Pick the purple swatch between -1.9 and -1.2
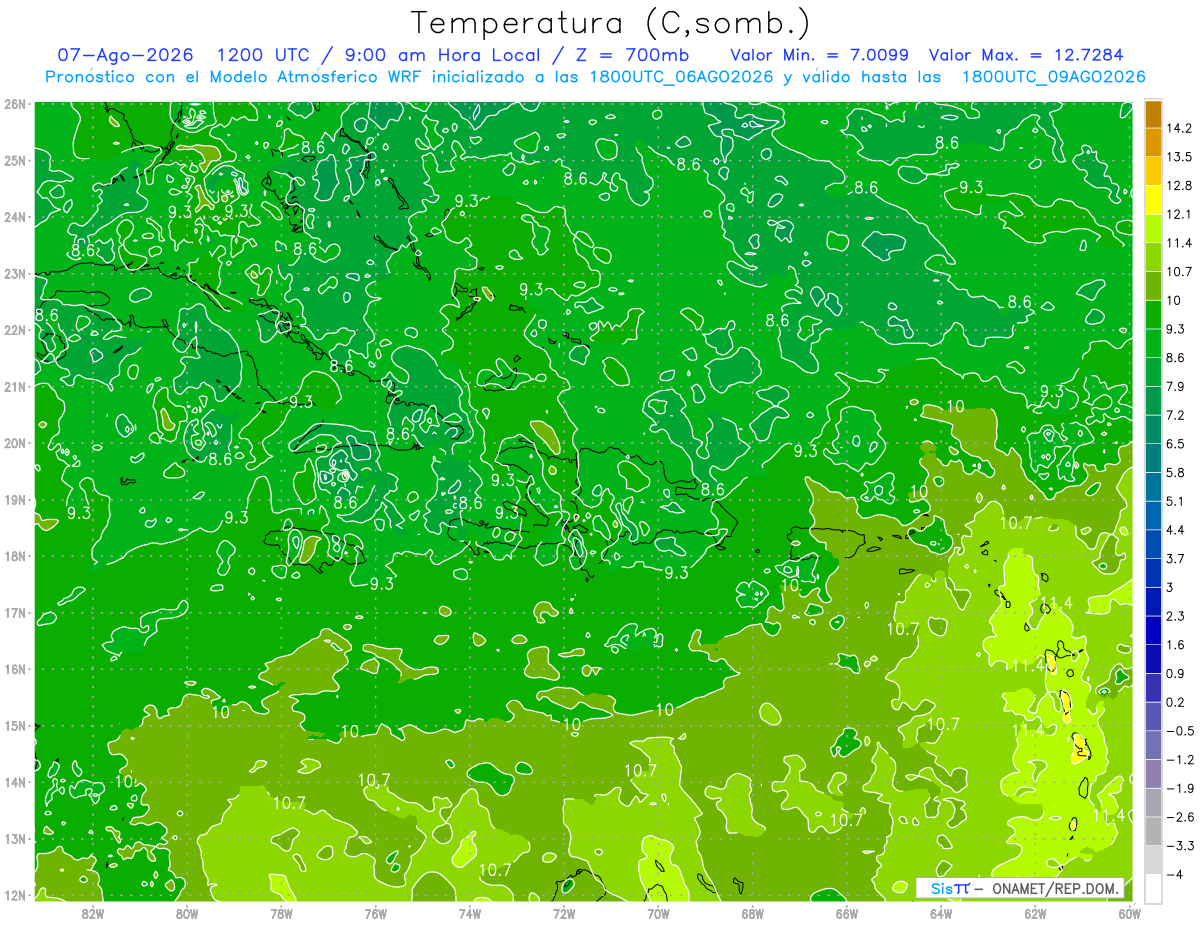Image resolution: width=1200 pixels, height=927 pixels. pos(1153,774)
